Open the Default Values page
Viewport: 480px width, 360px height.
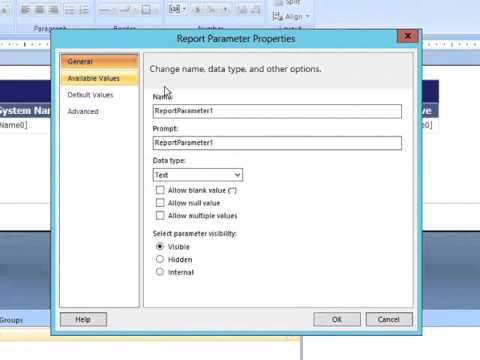90,95
